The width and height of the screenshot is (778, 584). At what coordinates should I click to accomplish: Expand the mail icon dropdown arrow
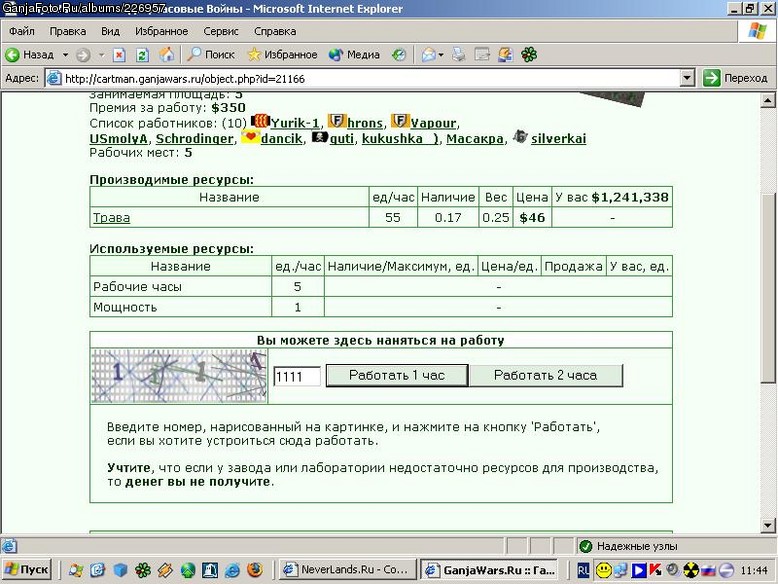click(x=441, y=55)
